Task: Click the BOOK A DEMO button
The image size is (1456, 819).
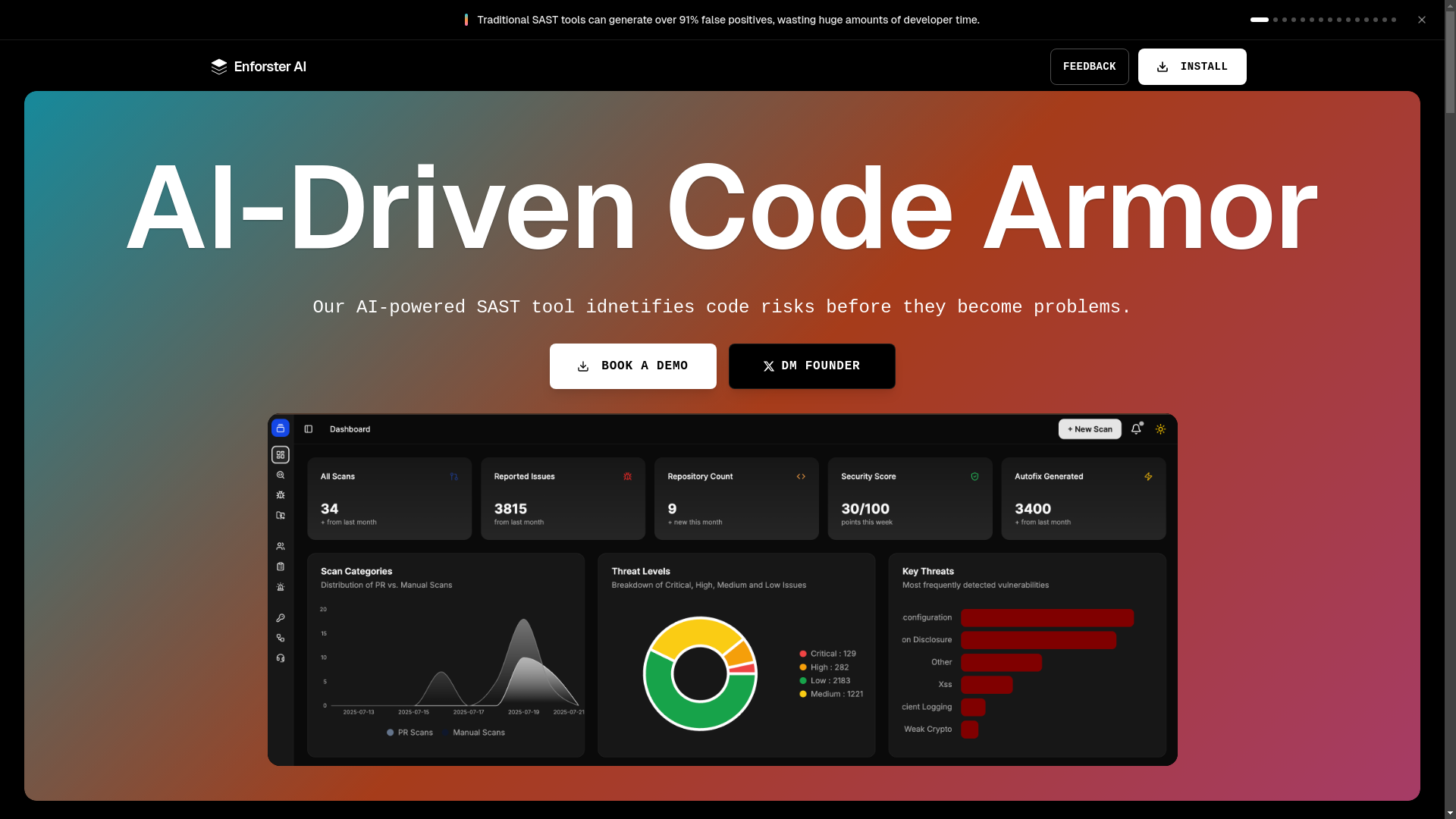Action: 633,366
